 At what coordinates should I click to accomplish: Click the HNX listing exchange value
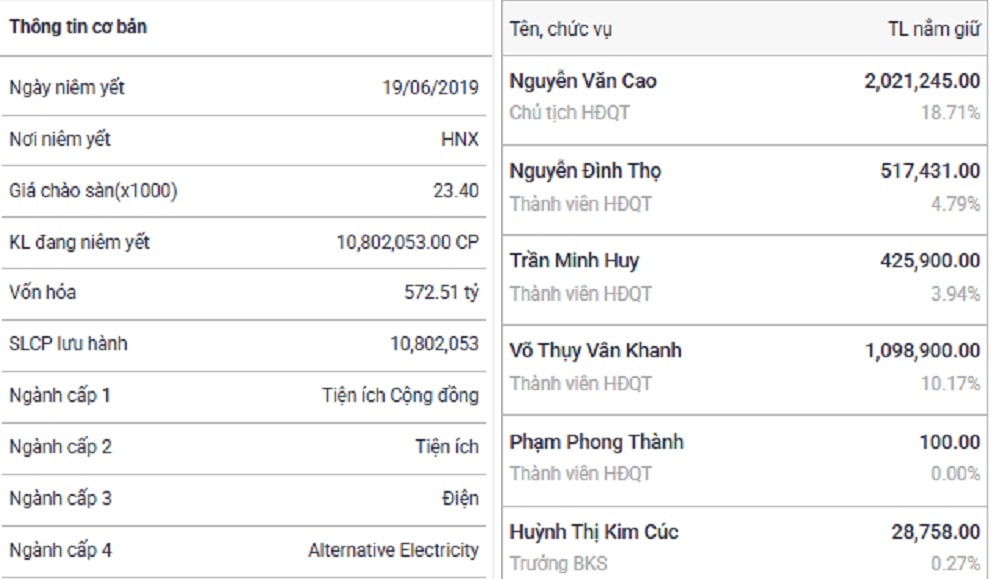tap(460, 139)
